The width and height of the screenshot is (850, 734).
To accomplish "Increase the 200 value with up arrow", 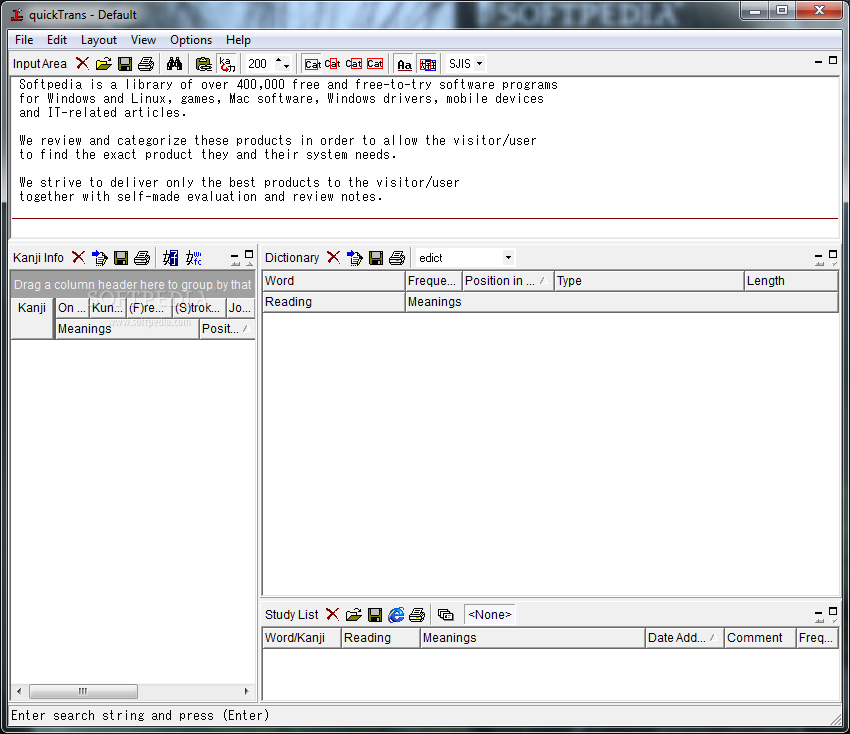I will [x=279, y=60].
